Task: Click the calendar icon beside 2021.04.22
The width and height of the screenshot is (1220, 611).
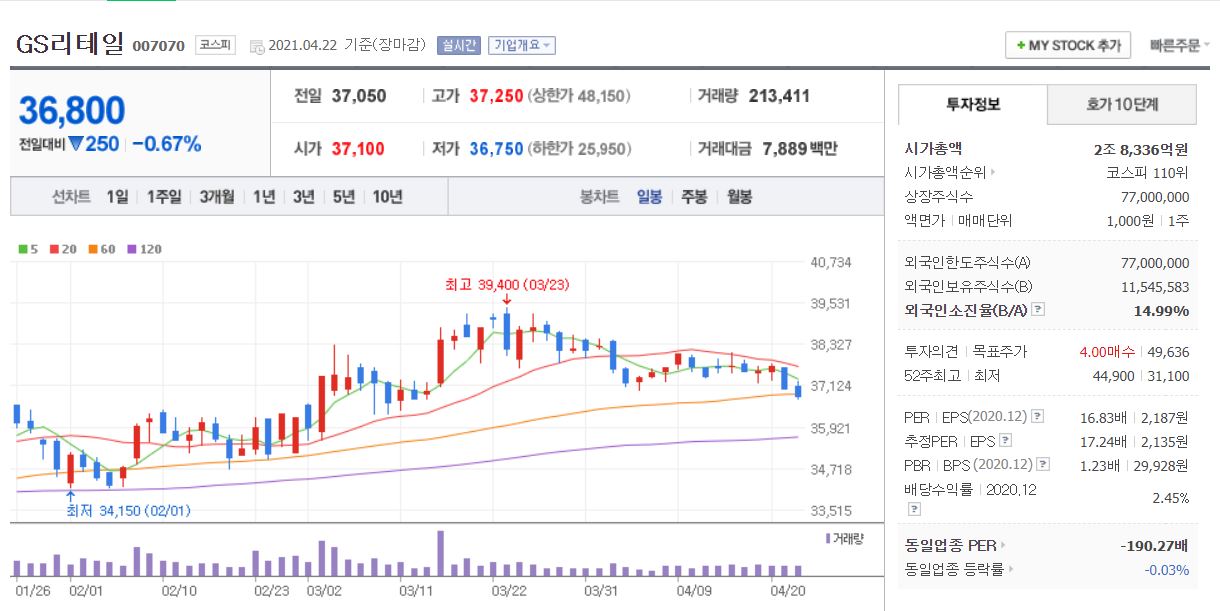Action: [x=257, y=46]
